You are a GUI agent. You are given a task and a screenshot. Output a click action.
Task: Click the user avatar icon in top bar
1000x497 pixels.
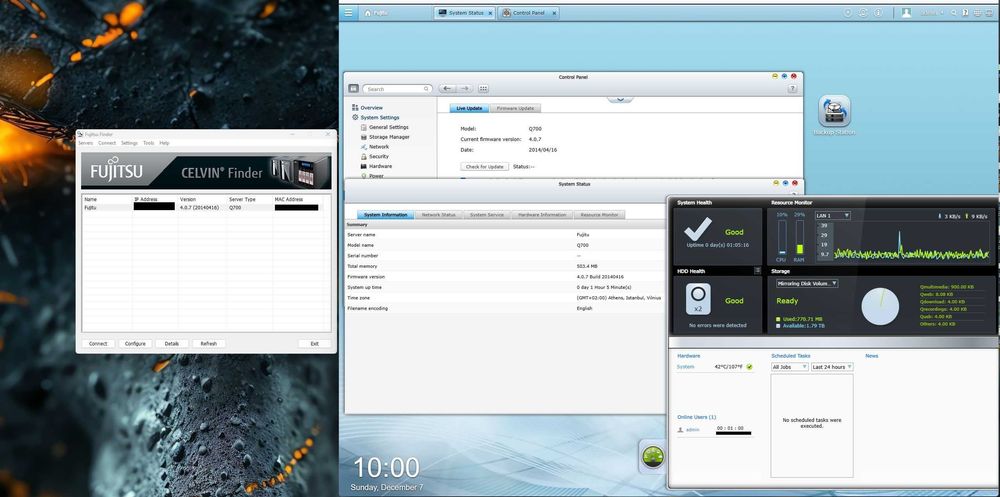click(906, 13)
